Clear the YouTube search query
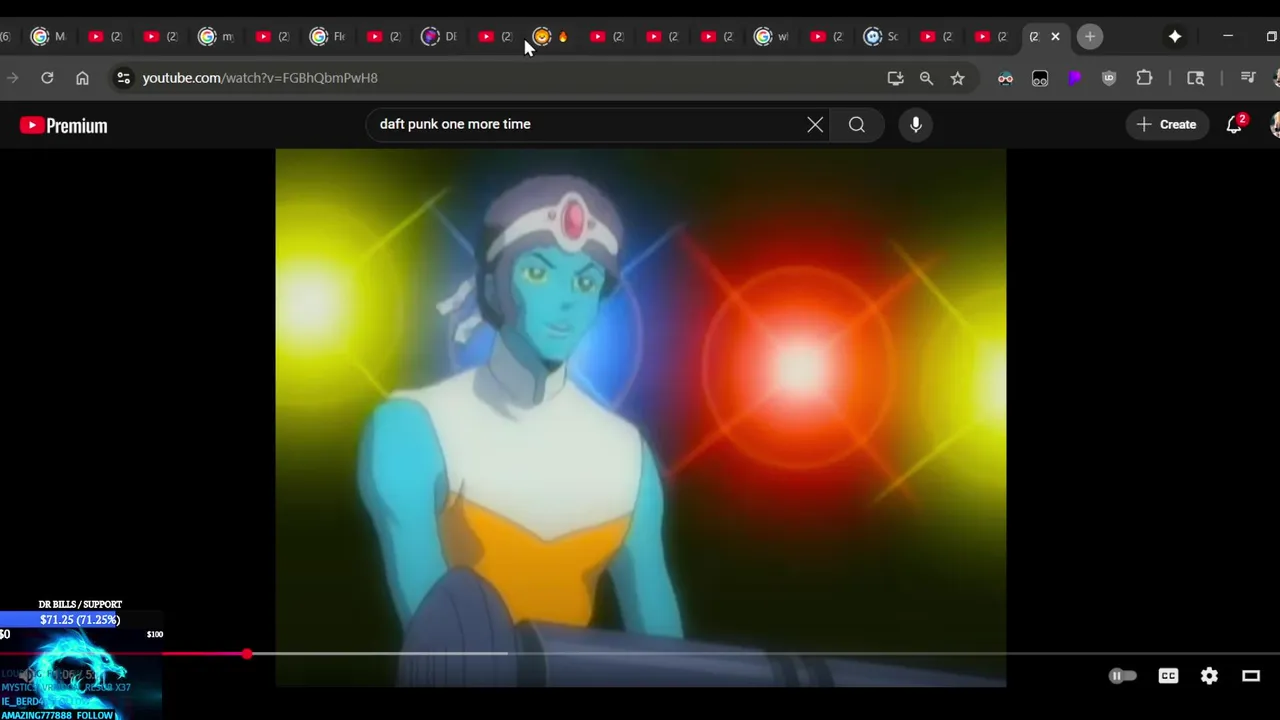This screenshot has height=720, width=1280. tap(815, 124)
